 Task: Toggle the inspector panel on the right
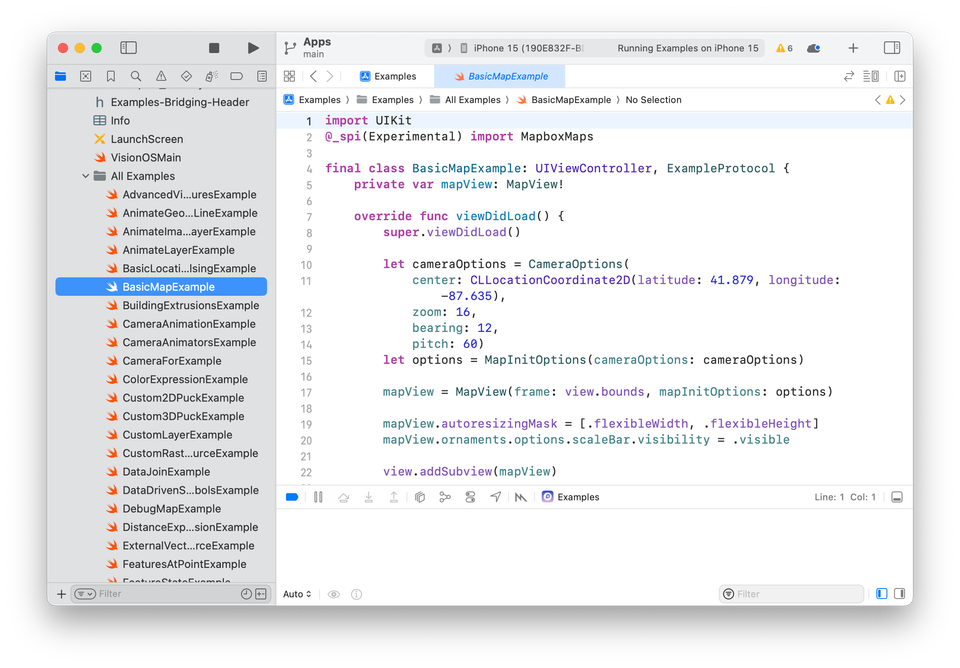[x=892, y=48]
